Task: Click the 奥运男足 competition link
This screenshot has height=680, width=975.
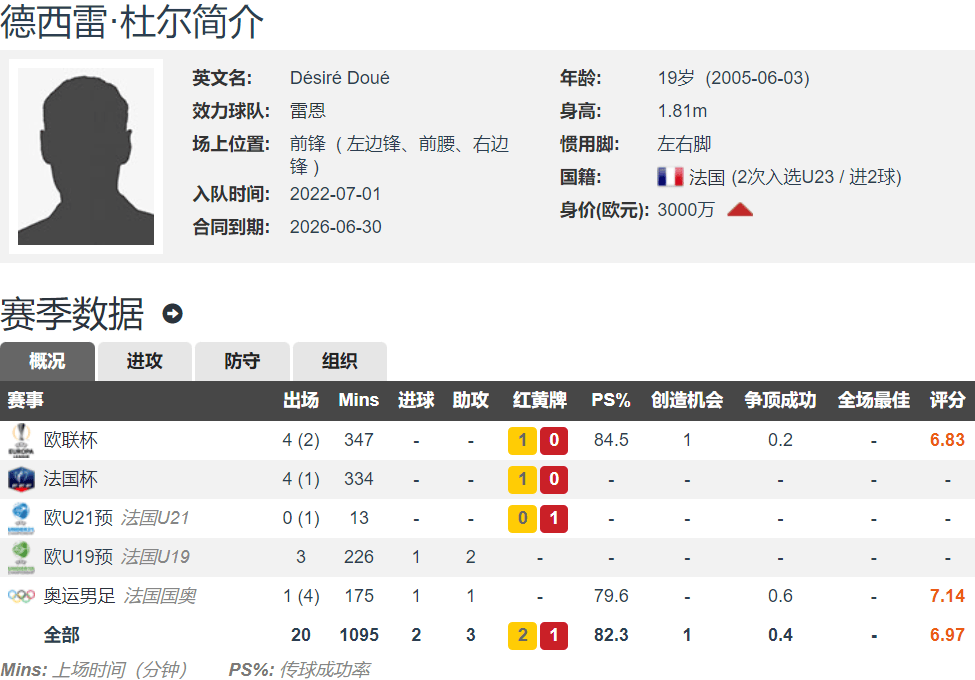Action: (x=79, y=596)
